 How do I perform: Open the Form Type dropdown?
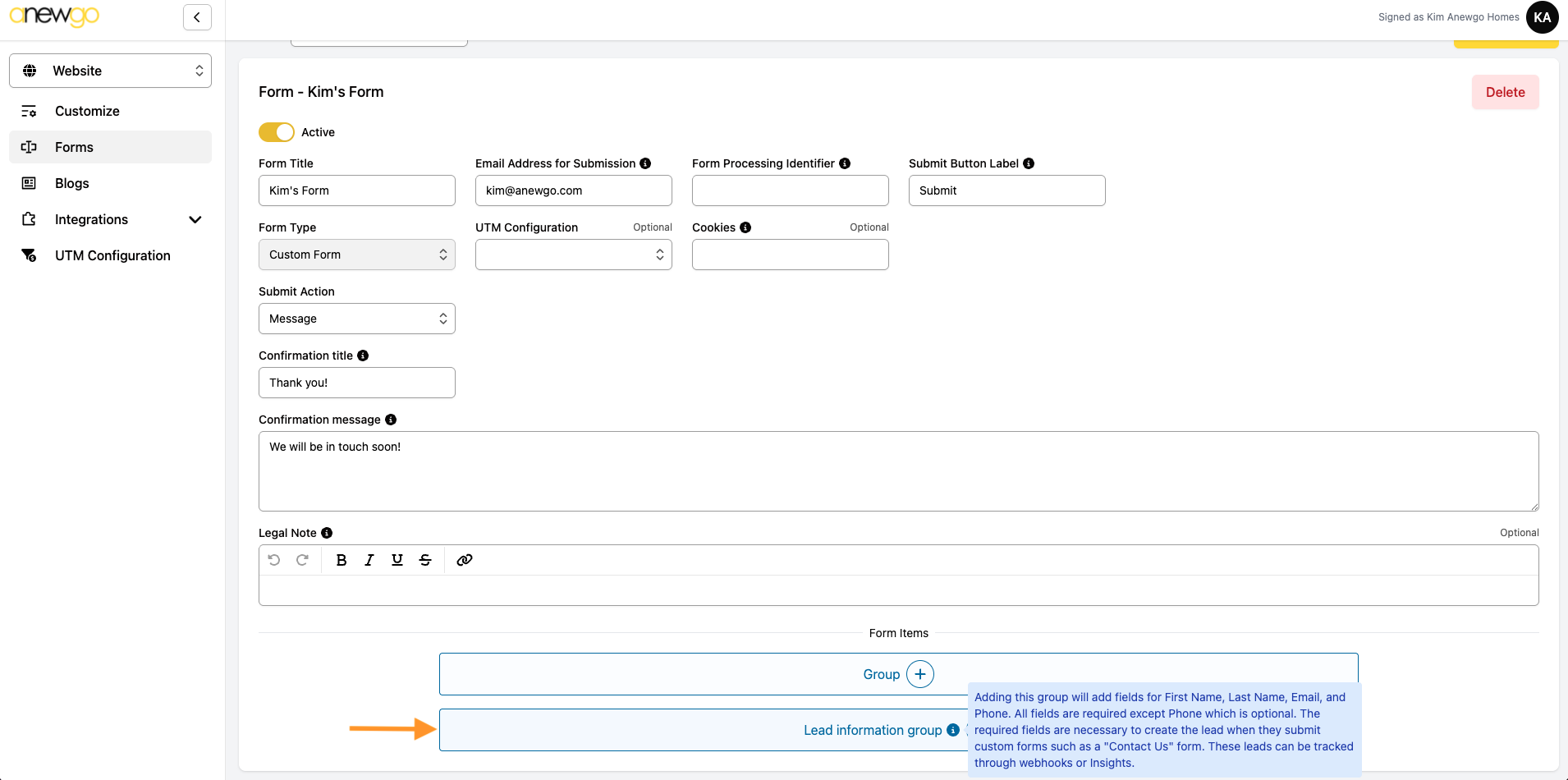click(x=356, y=255)
